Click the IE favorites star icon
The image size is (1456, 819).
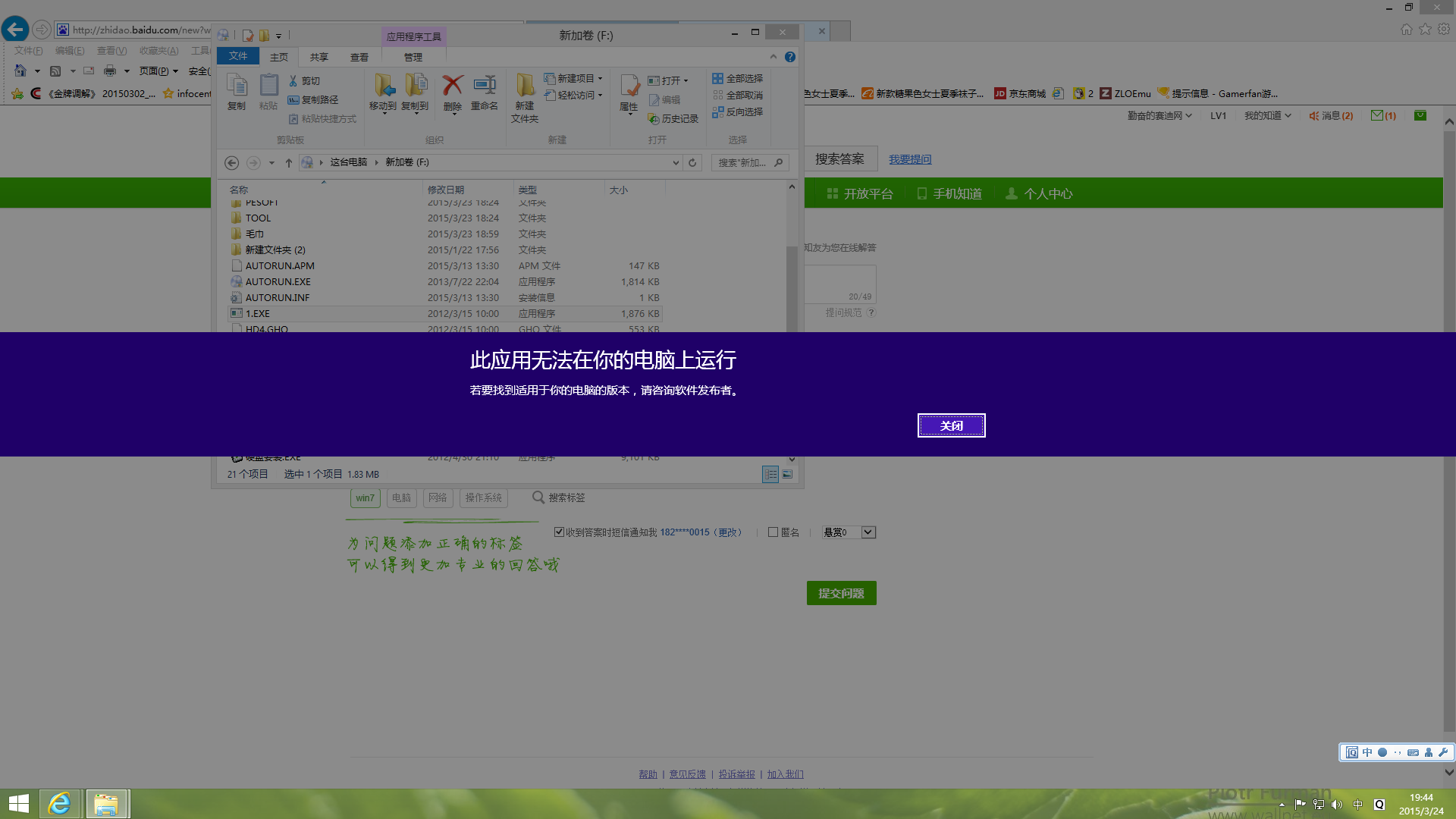coord(1426,30)
